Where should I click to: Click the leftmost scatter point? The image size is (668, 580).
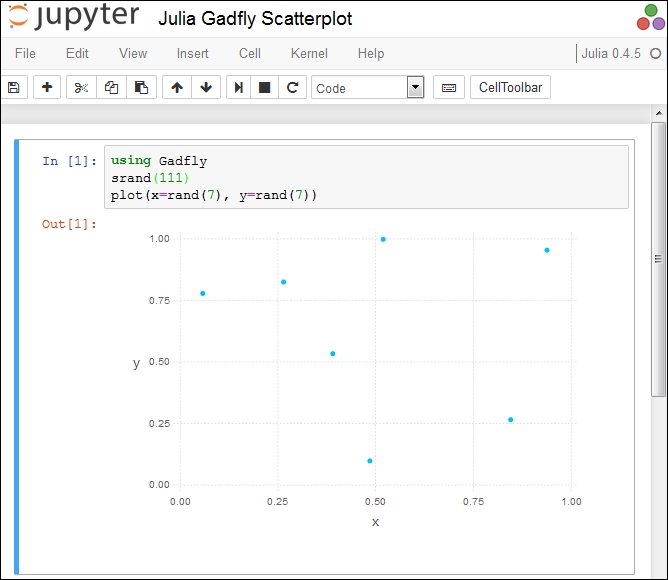click(x=203, y=293)
